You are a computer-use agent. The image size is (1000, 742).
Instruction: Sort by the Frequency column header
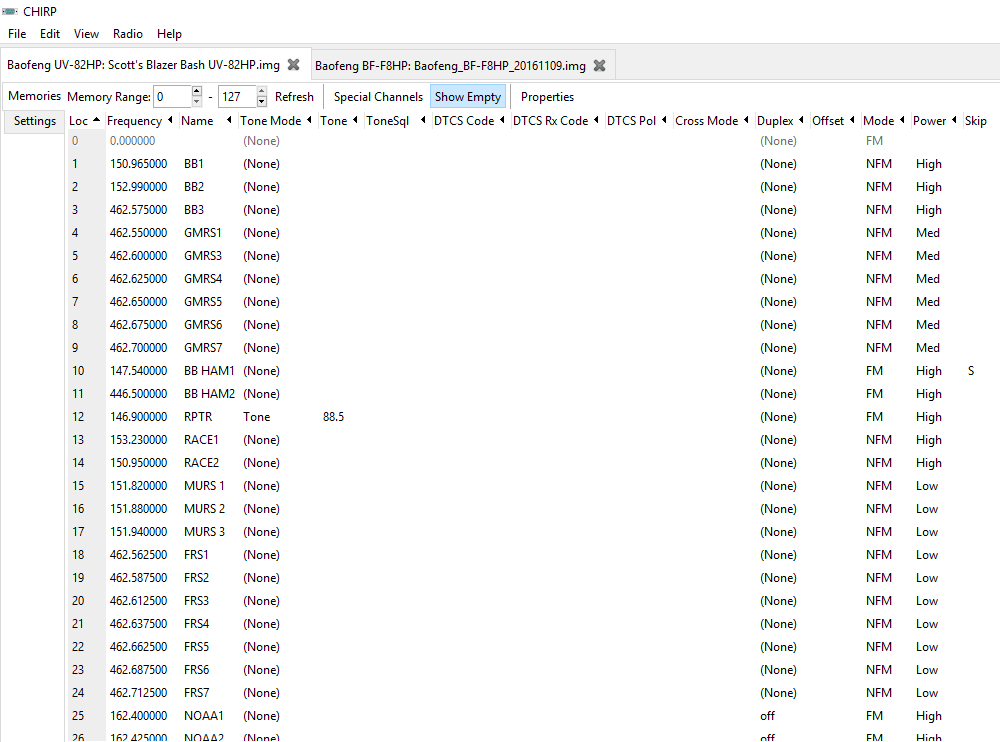140,121
